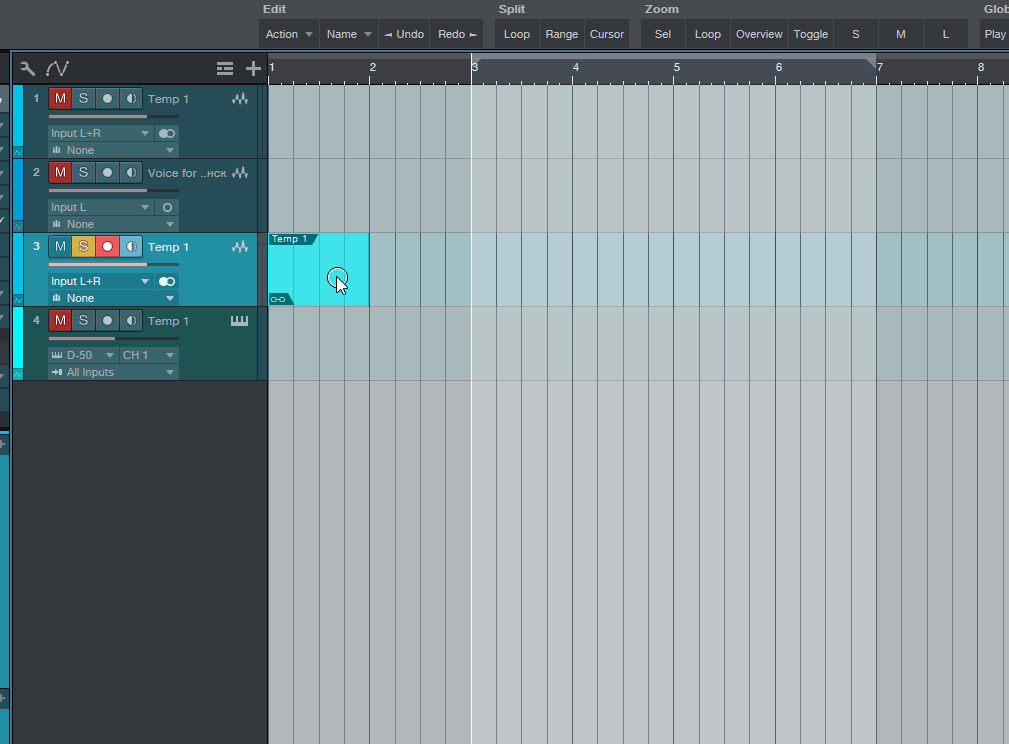Arm record on track 4
Screen dimensions: 1009x744
(x=107, y=321)
